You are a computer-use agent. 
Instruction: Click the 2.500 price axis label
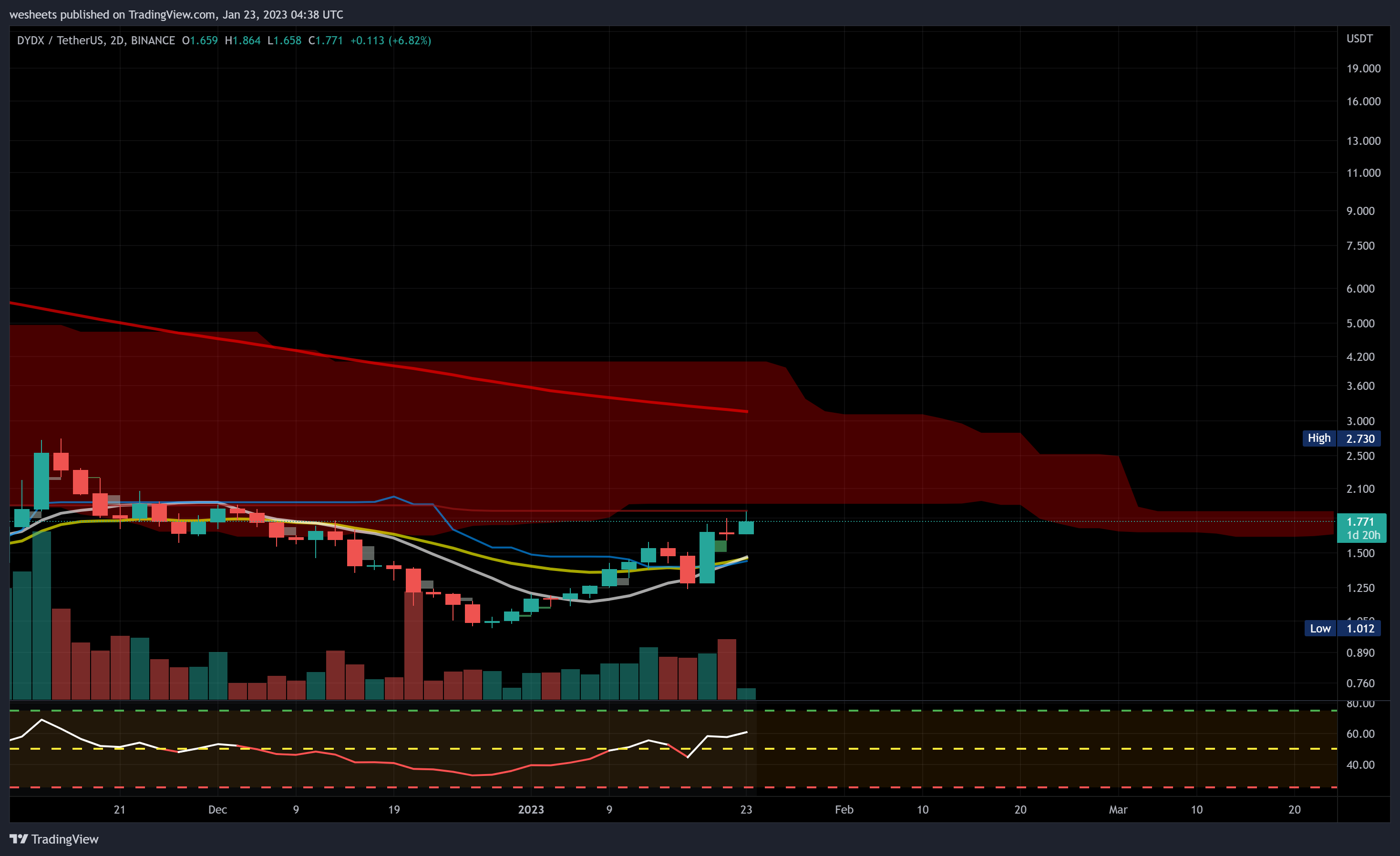(x=1361, y=456)
